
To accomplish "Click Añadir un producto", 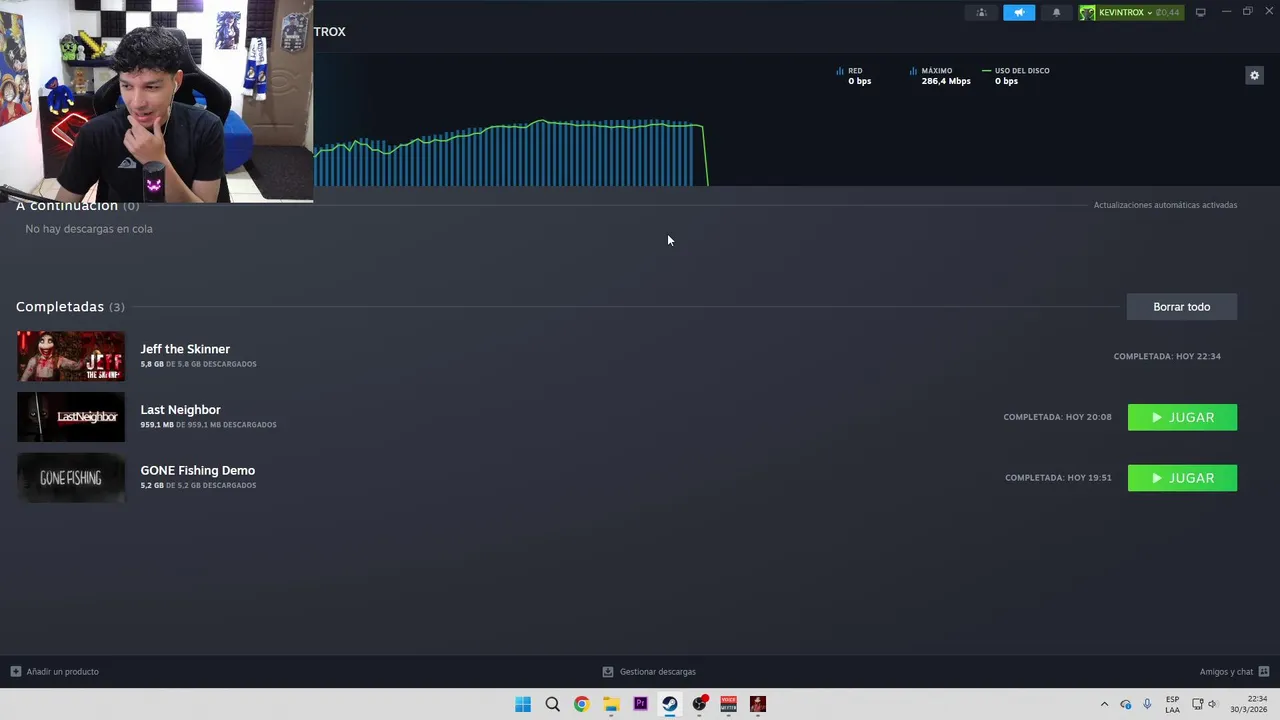I will coord(55,672).
